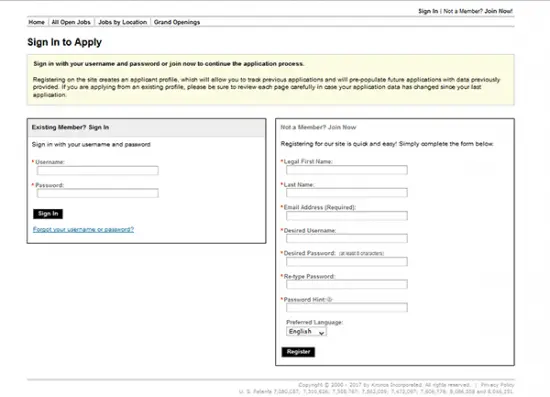Open All Open Jobs menu item
Viewport: 550px width, 397px height.
[71, 22]
